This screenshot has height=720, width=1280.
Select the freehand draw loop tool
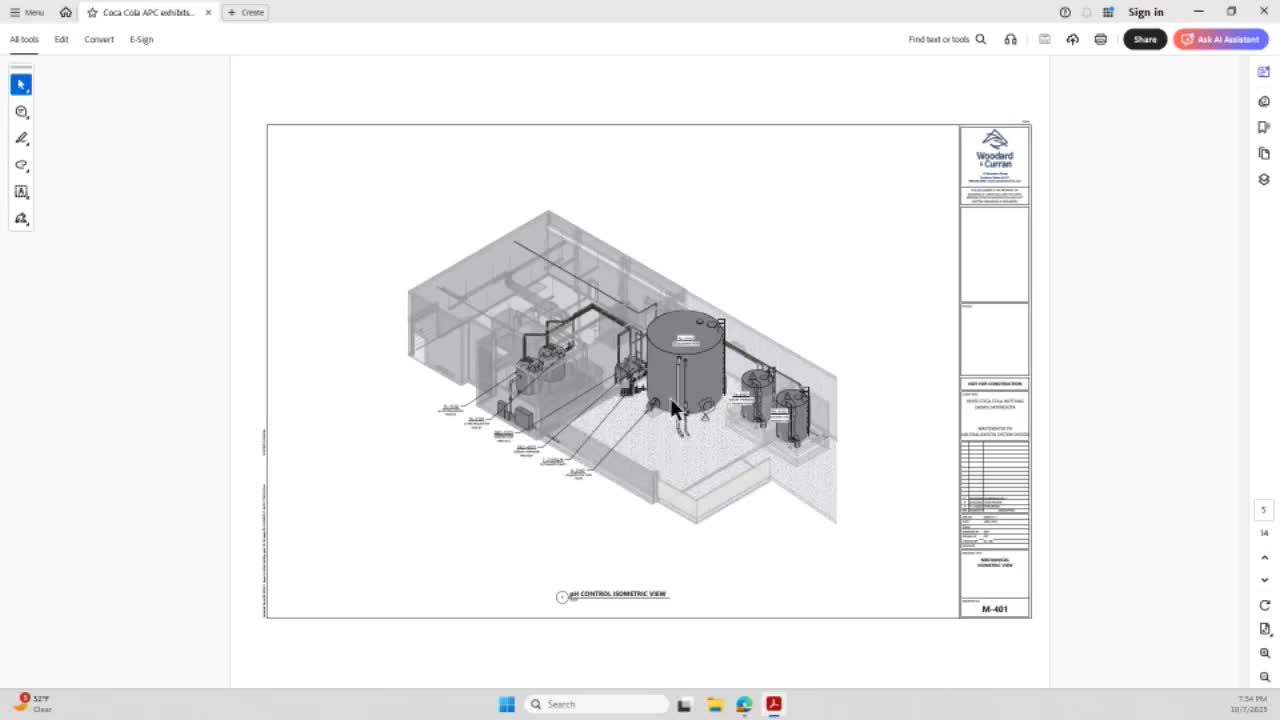(x=21, y=165)
